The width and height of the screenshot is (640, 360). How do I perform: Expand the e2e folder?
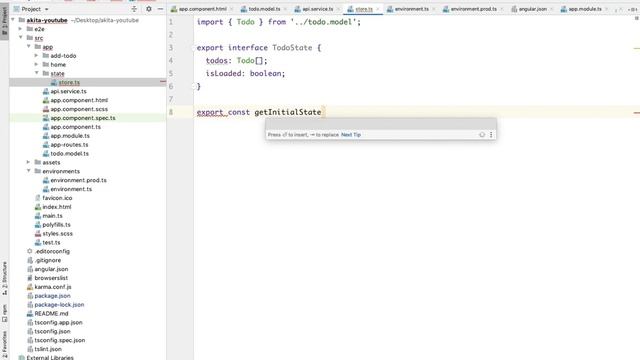pos(20,29)
